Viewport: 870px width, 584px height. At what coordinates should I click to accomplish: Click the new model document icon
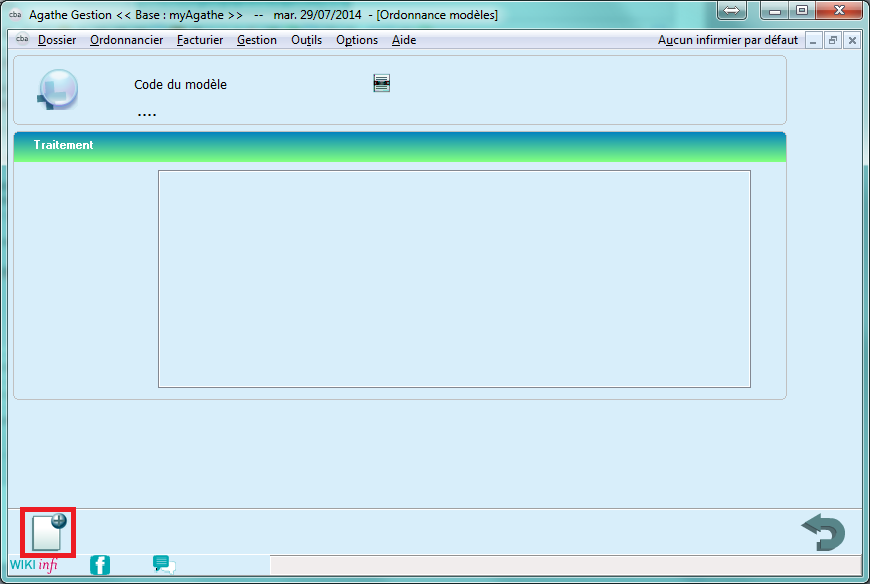pos(48,532)
